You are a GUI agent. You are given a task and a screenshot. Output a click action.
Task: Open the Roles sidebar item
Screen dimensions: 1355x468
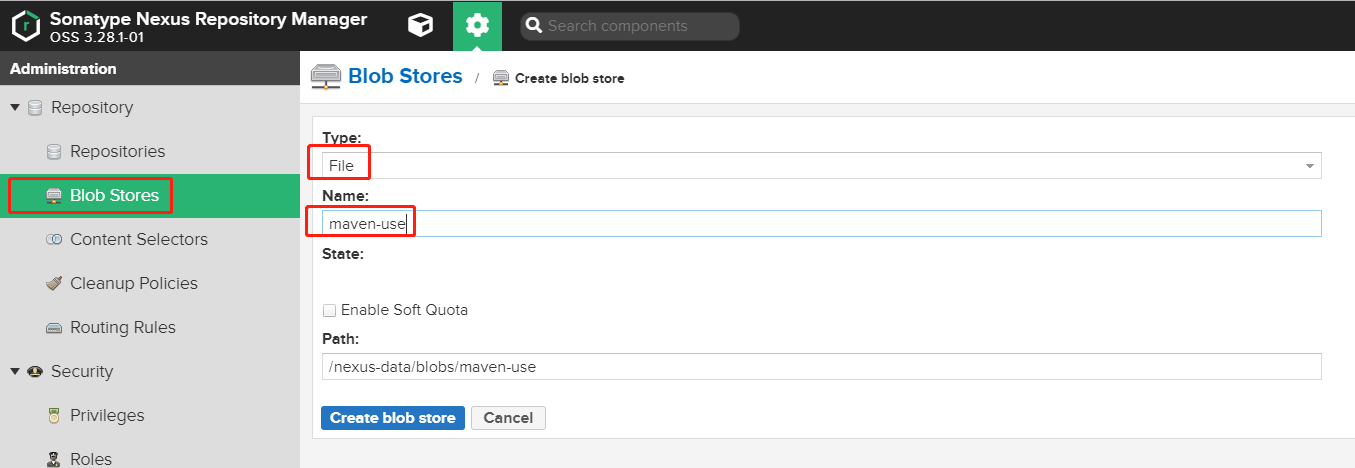tap(90, 459)
